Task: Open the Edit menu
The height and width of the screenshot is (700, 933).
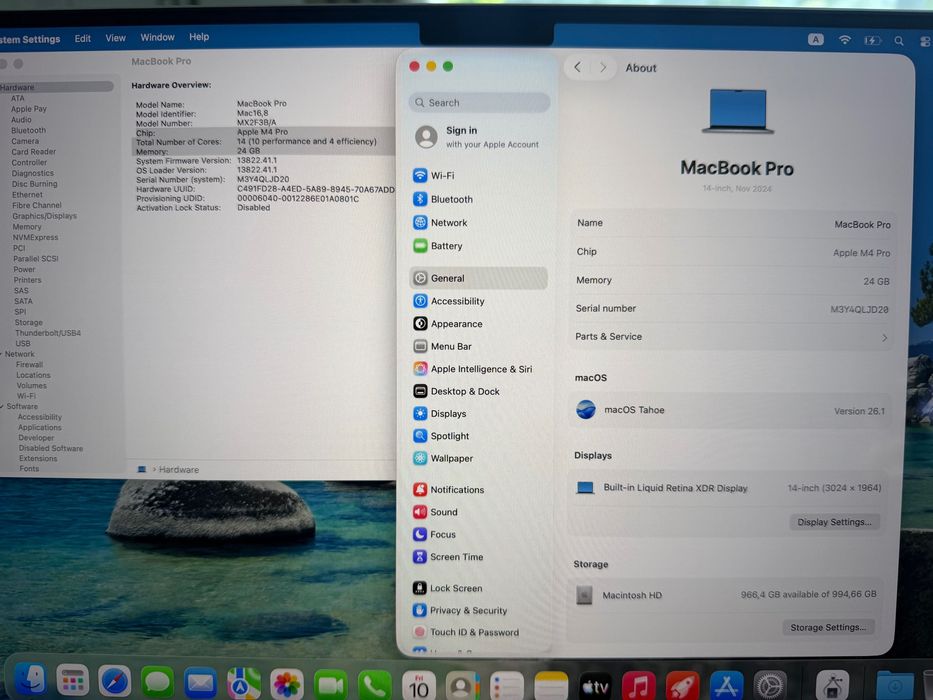Action: pyautogui.click(x=83, y=39)
